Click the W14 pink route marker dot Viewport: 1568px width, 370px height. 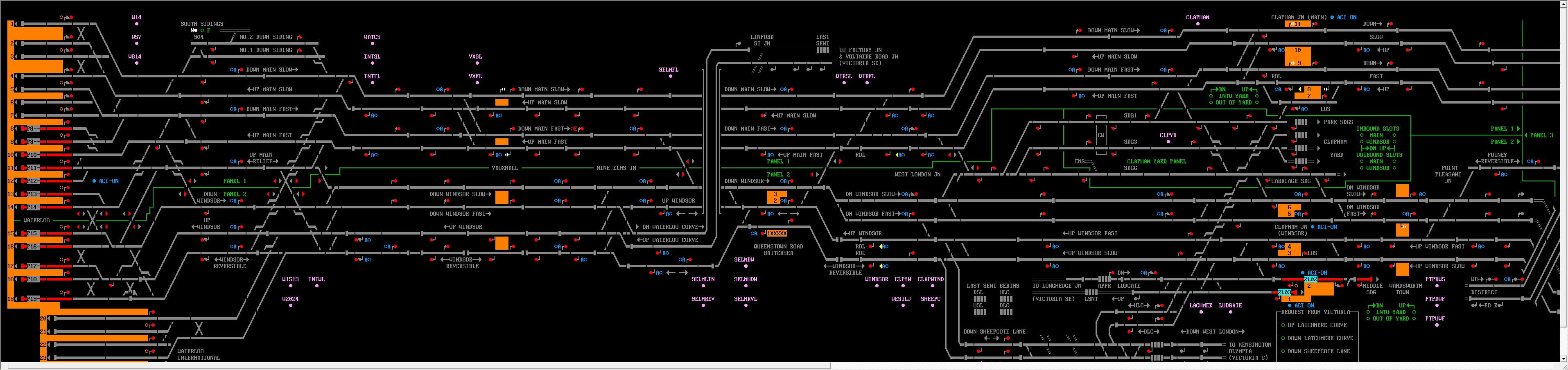coord(136,24)
